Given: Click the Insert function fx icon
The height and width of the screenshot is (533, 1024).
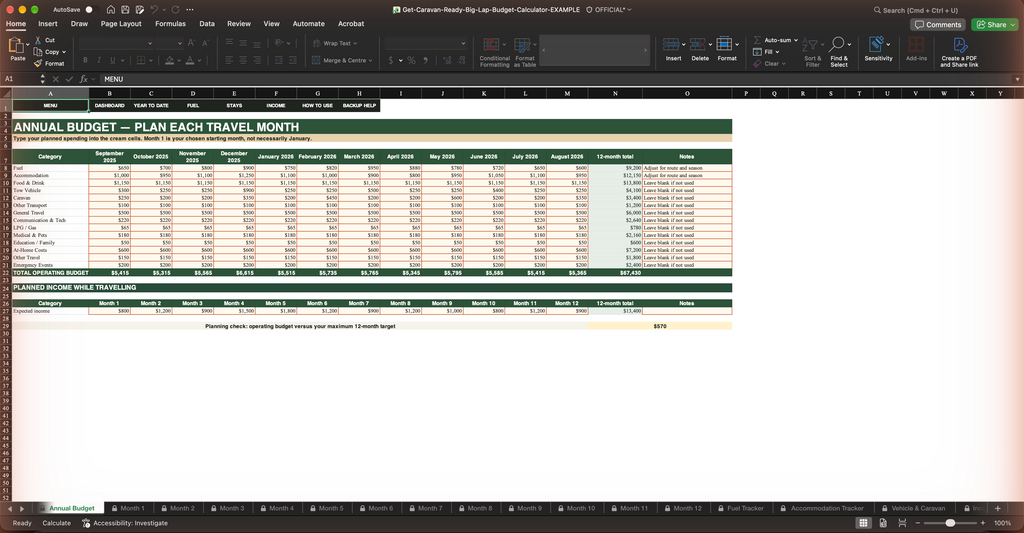Looking at the screenshot, I should [x=84, y=79].
